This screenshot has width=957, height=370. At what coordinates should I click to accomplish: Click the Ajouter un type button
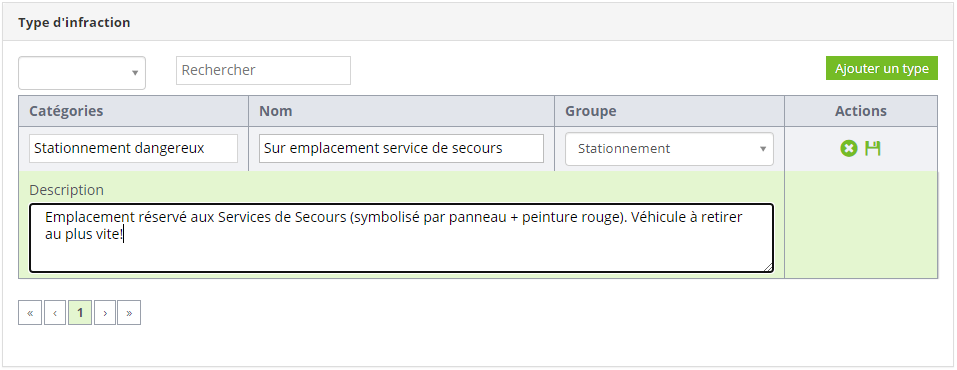pyautogui.click(x=881, y=68)
